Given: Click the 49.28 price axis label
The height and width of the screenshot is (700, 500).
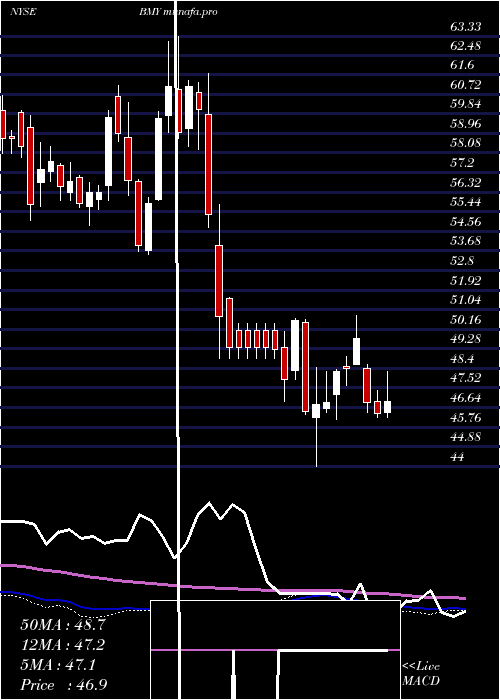Looking at the screenshot, I should [x=466, y=338].
